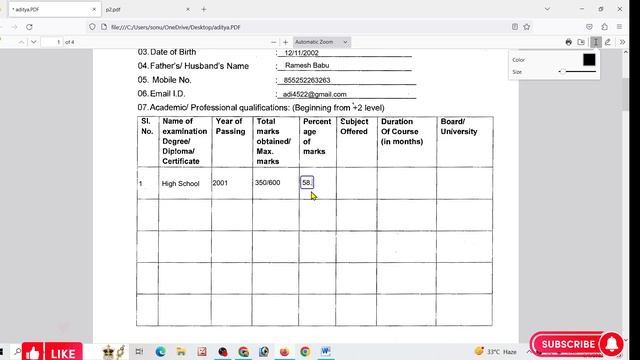Toggle the Text annotation tool

pos(596,42)
